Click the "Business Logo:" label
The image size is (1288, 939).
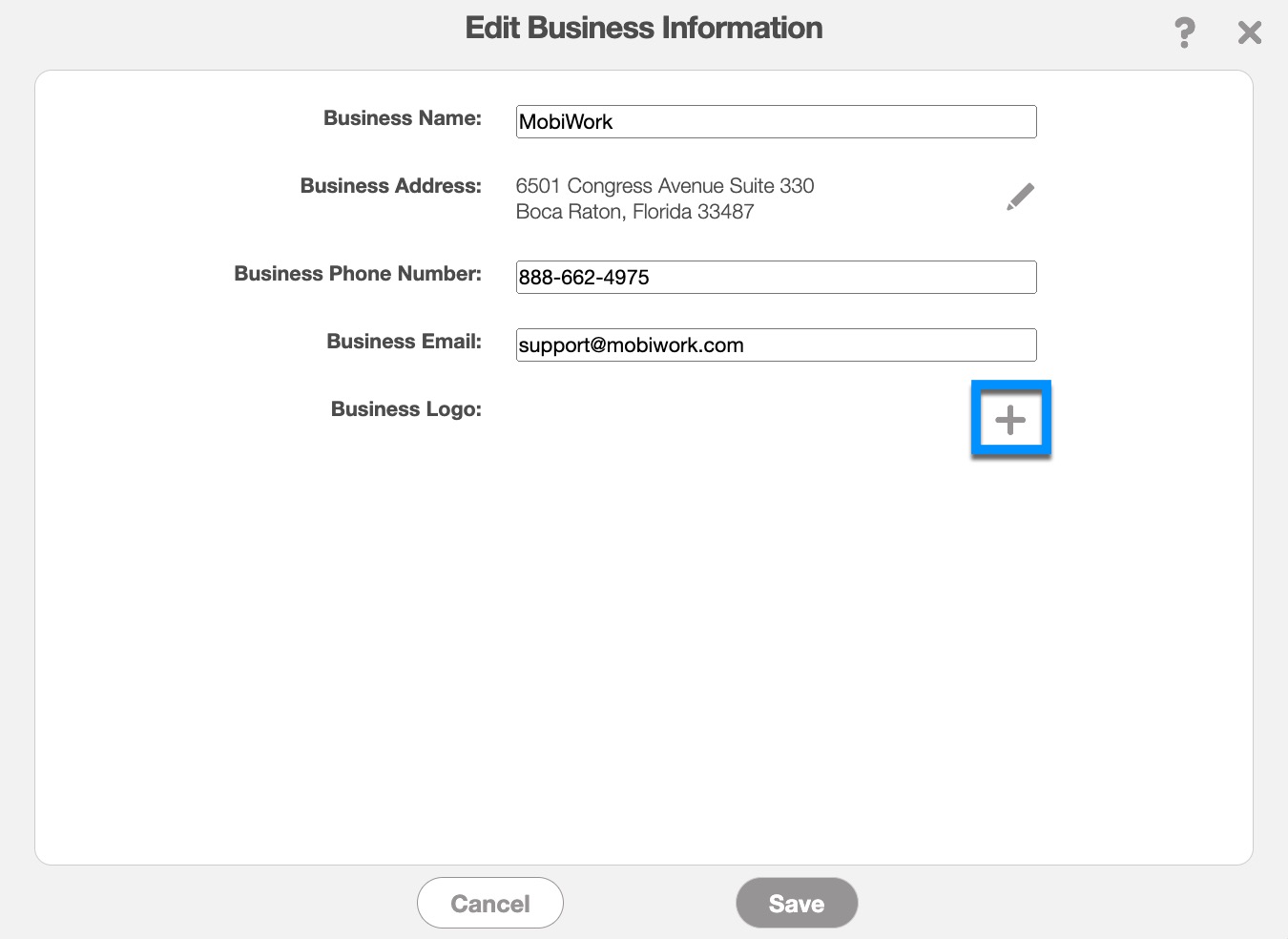click(405, 409)
